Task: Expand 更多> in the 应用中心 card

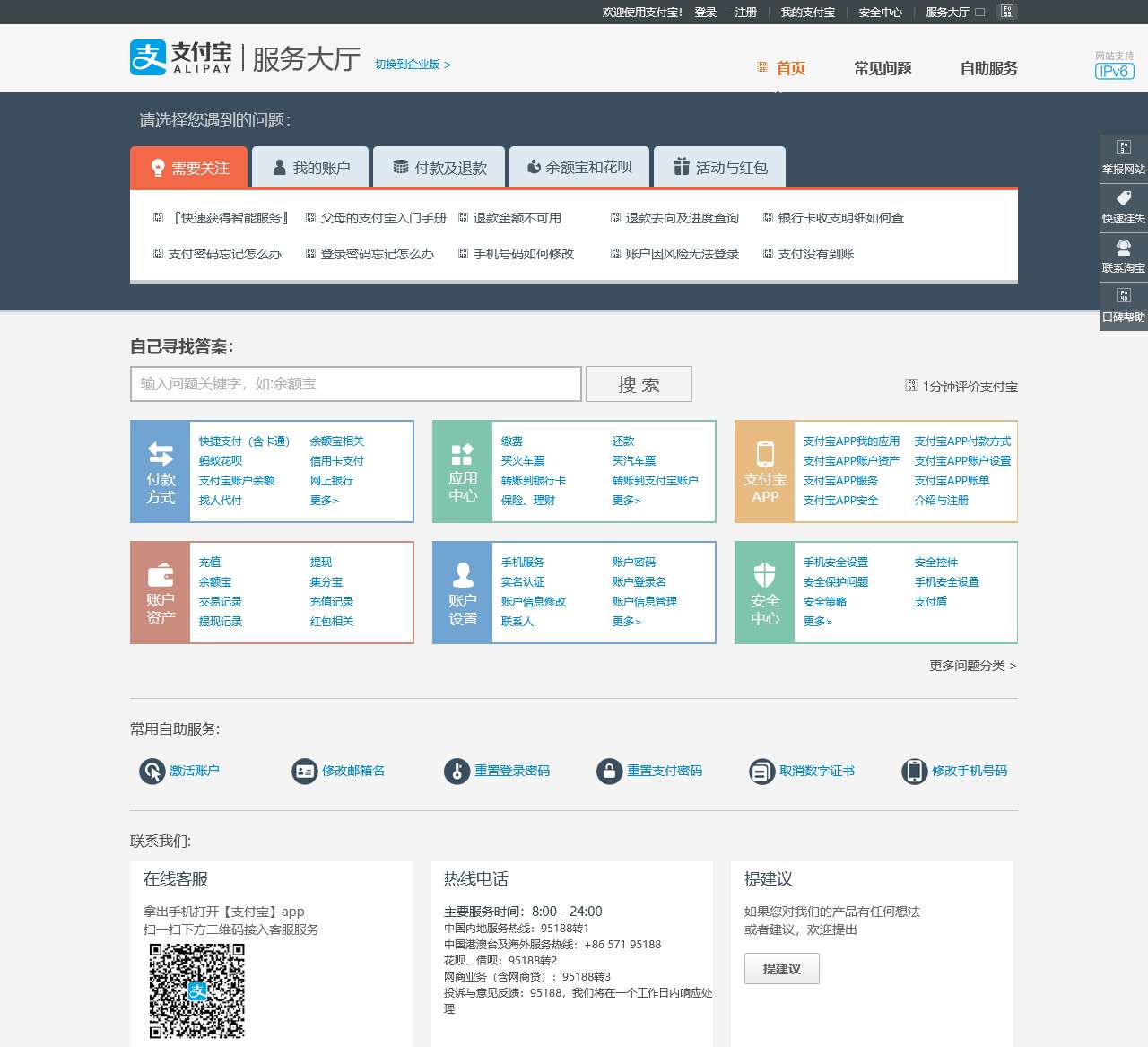Action: click(627, 501)
